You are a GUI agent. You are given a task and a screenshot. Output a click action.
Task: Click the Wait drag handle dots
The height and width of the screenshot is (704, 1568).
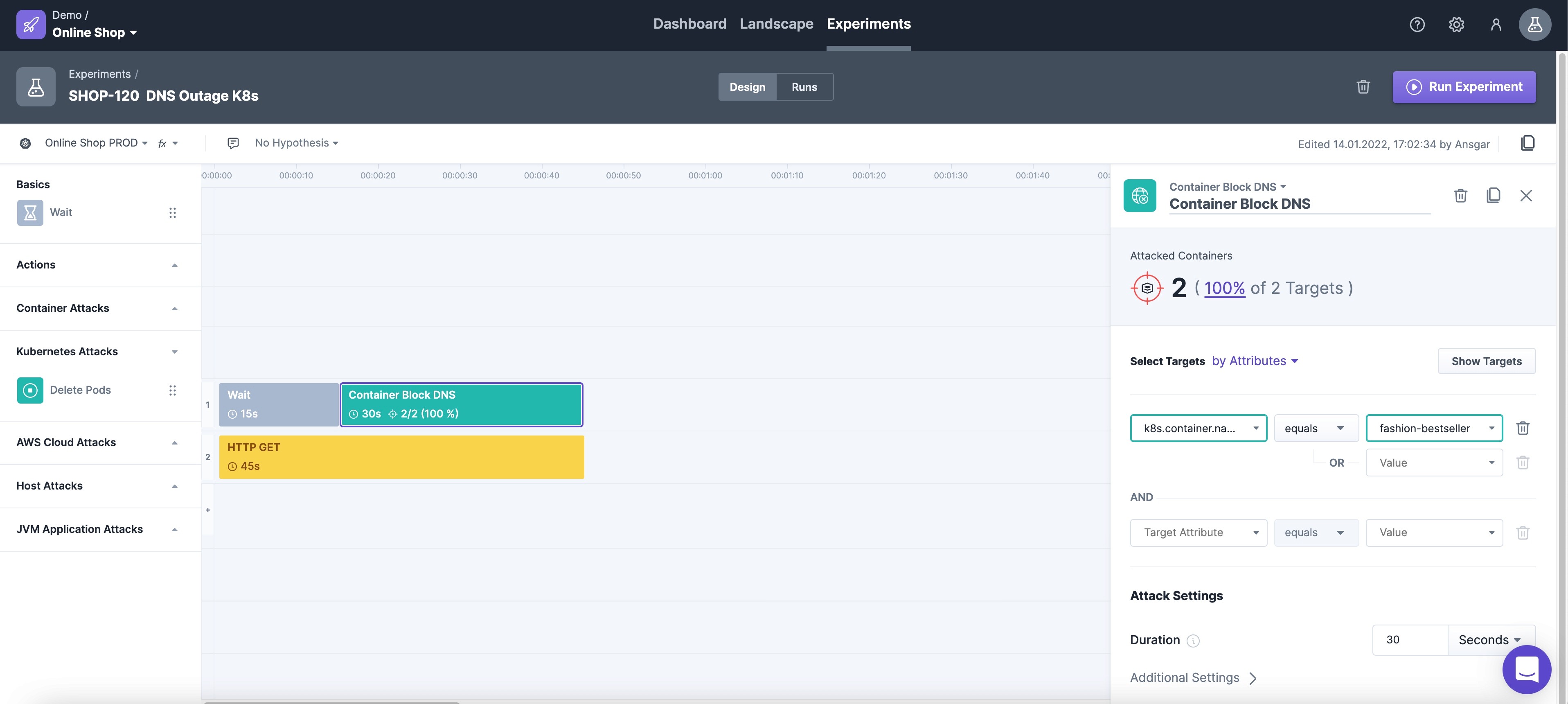click(172, 212)
